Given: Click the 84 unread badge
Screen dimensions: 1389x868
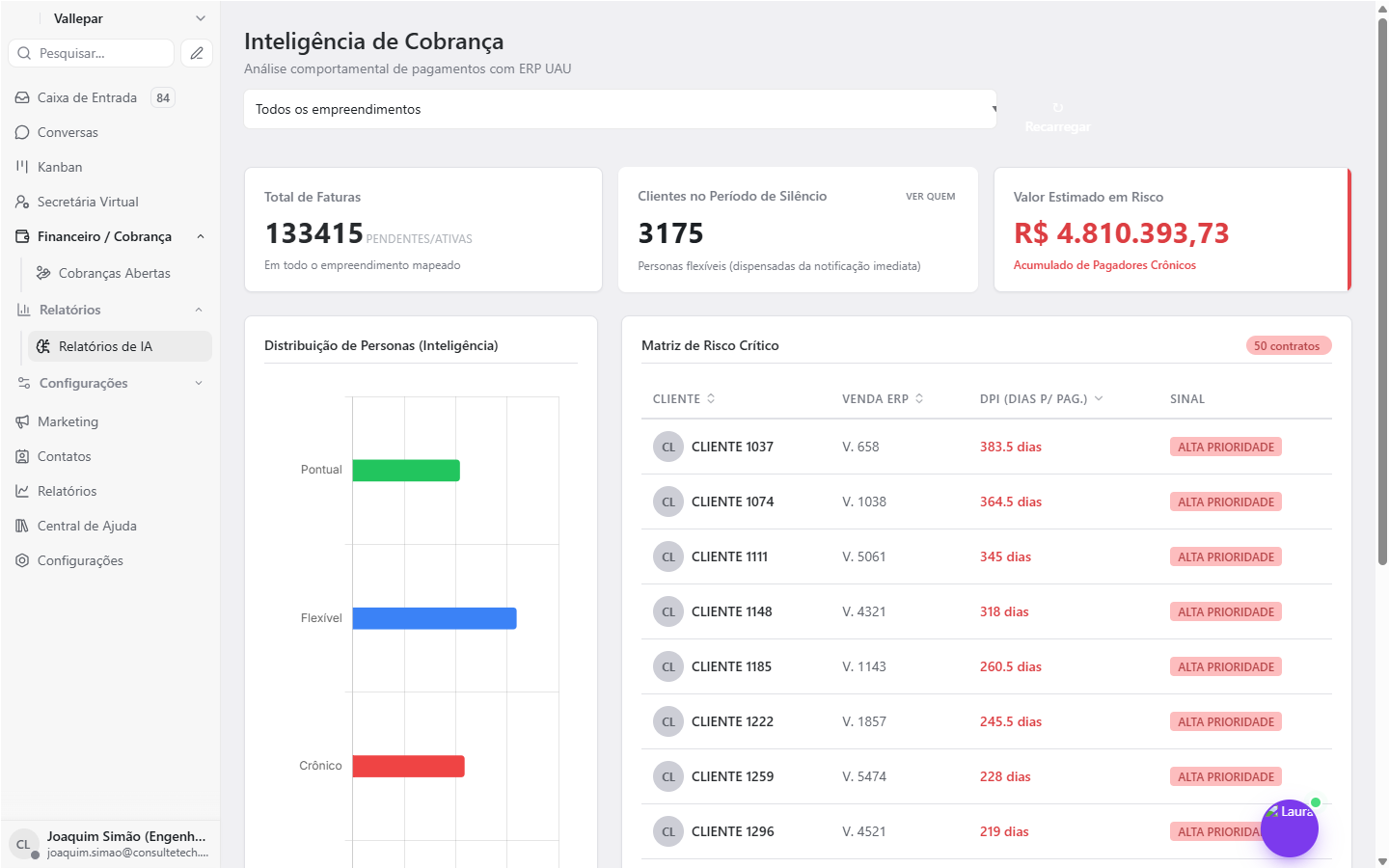Looking at the screenshot, I should coord(163,97).
